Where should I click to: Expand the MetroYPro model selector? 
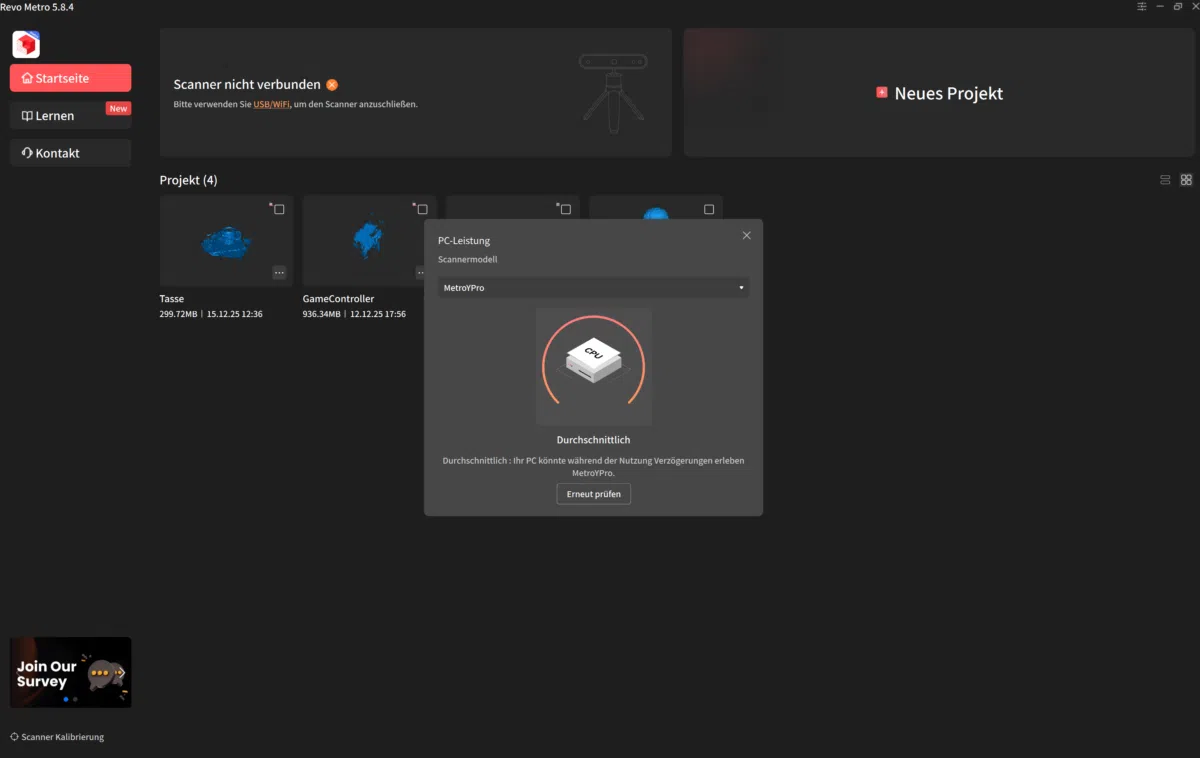(x=593, y=287)
